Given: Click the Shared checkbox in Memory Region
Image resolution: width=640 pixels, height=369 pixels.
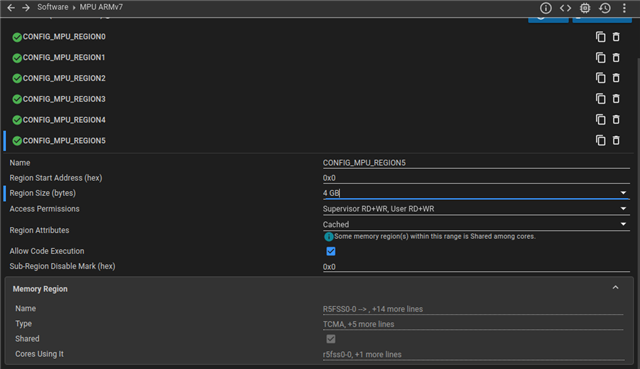Looking at the screenshot, I should pos(331,339).
